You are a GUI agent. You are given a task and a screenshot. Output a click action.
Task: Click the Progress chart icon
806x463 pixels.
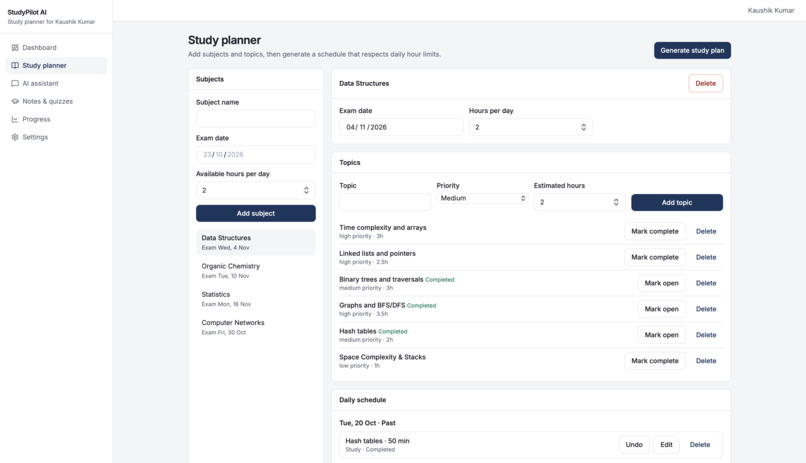pos(15,120)
